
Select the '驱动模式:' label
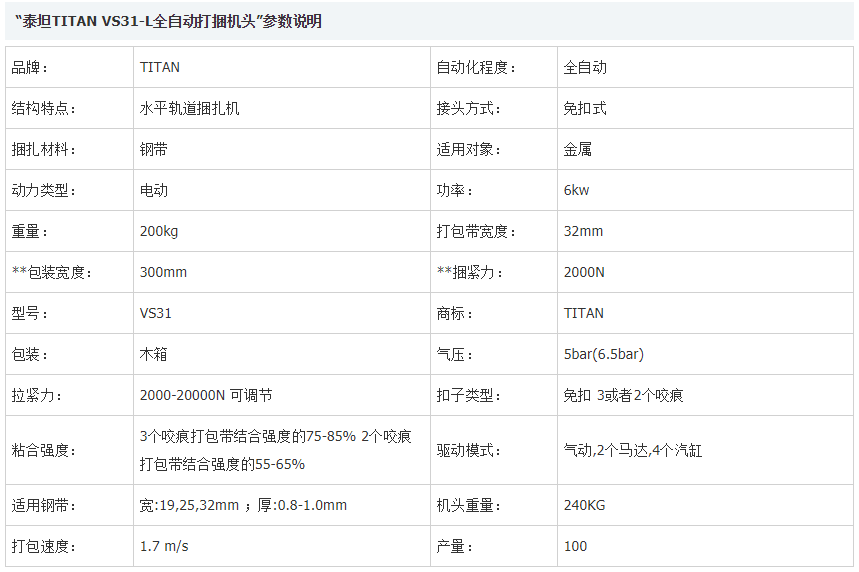(468, 450)
